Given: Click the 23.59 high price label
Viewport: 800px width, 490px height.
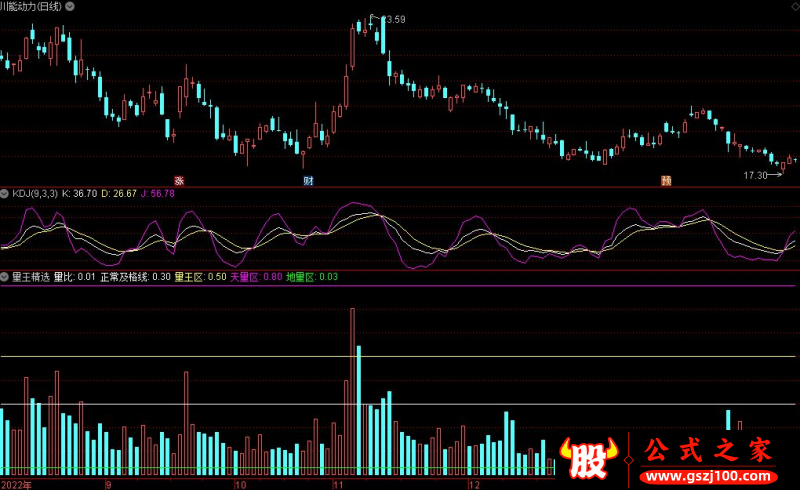Looking at the screenshot, I should pyautogui.click(x=393, y=19).
